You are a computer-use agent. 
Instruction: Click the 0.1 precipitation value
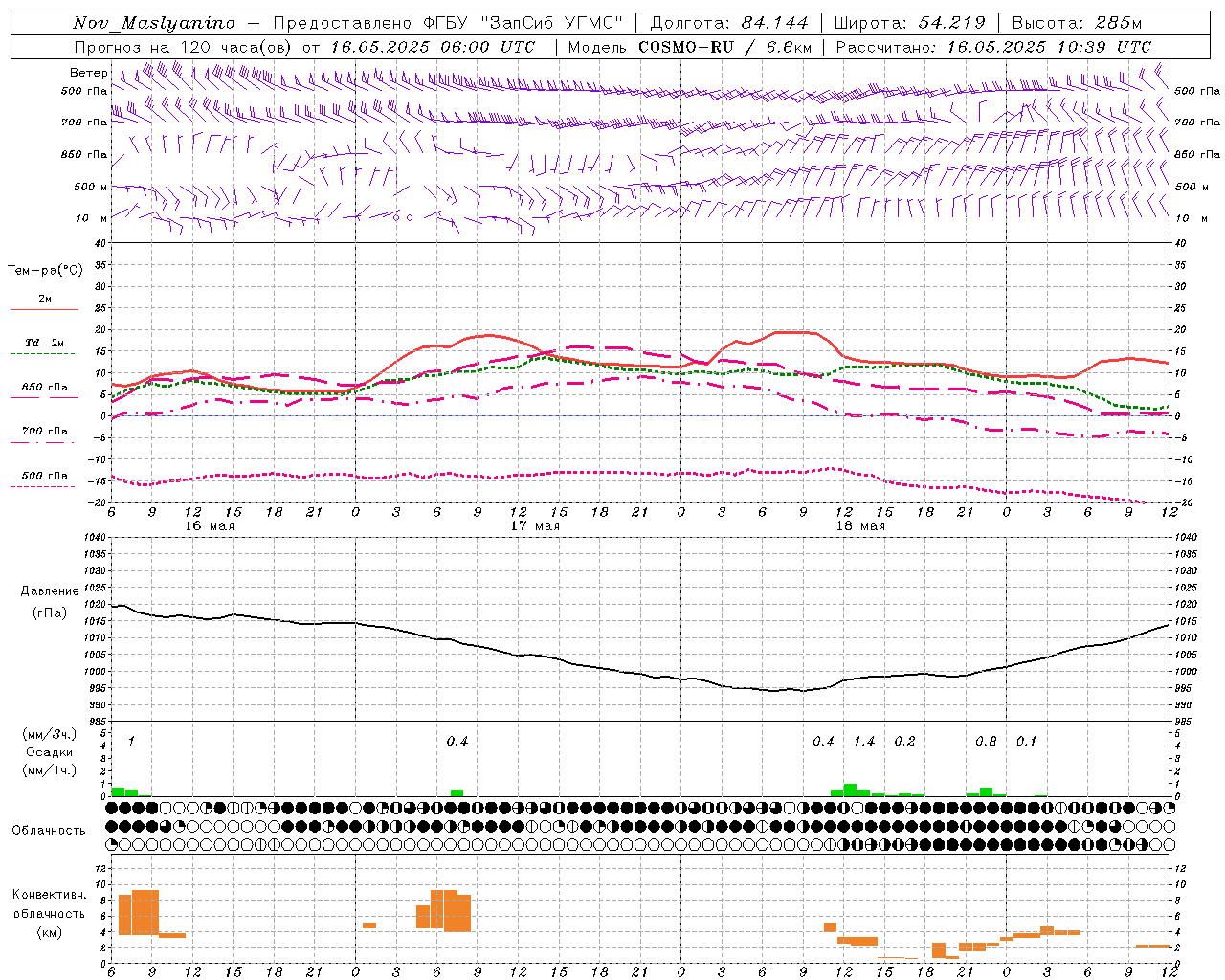1026,742
